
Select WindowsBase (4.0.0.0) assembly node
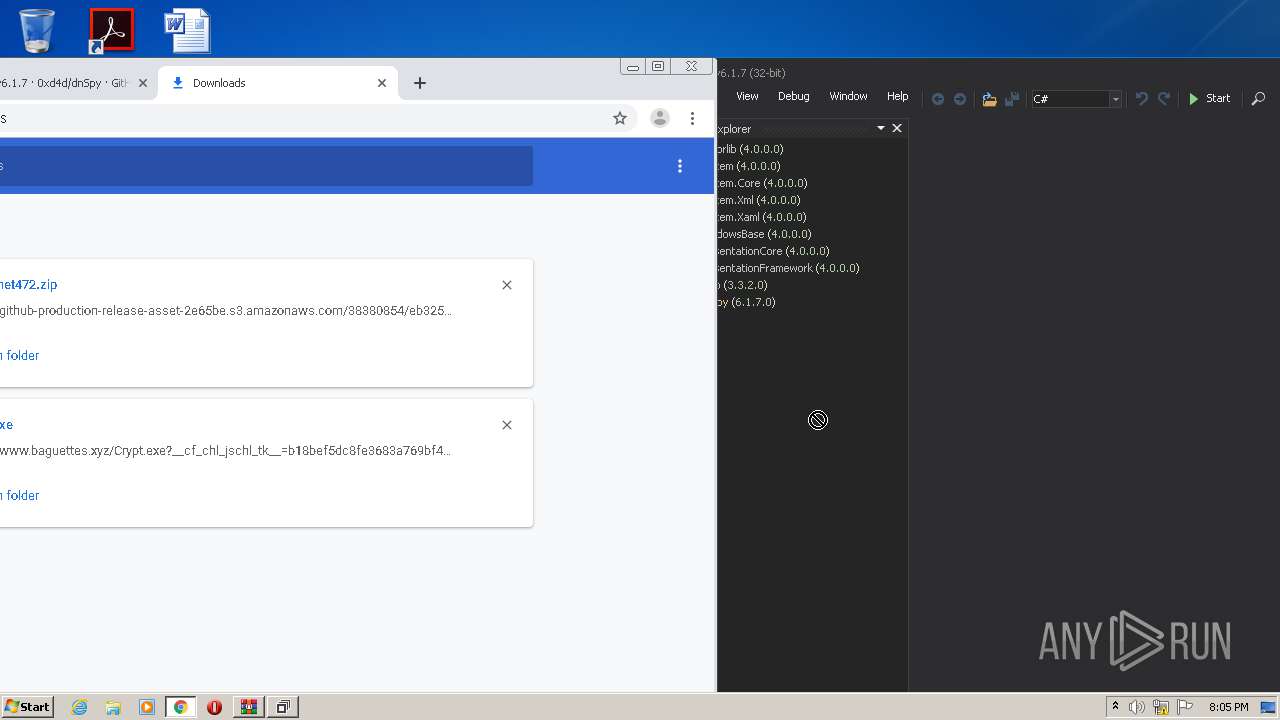(x=765, y=234)
